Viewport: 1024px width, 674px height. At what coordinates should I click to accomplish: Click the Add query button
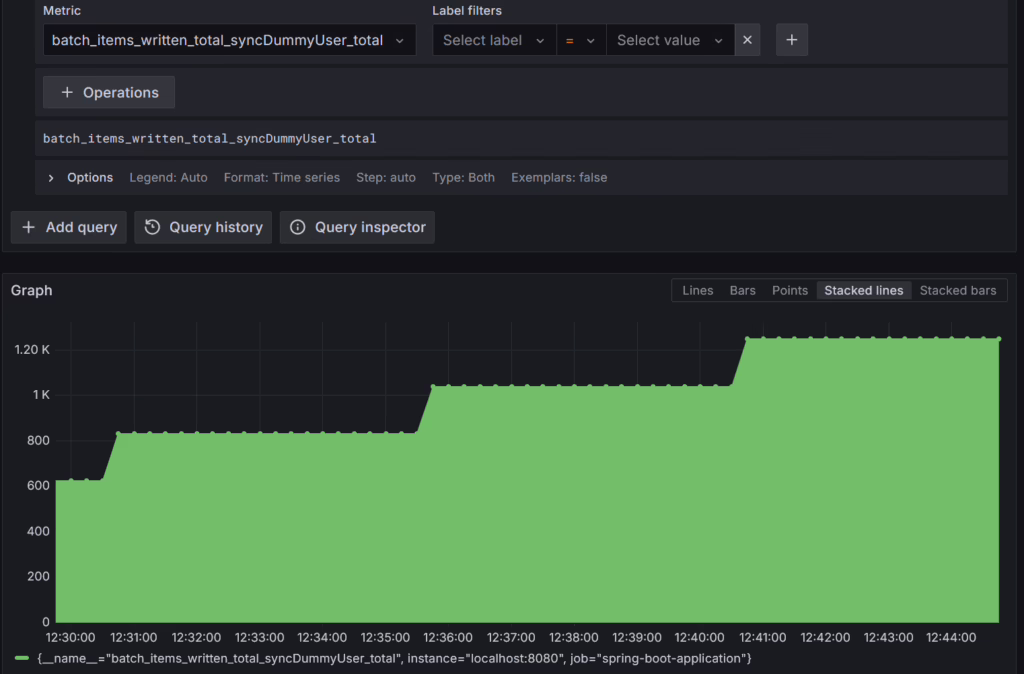coord(69,227)
